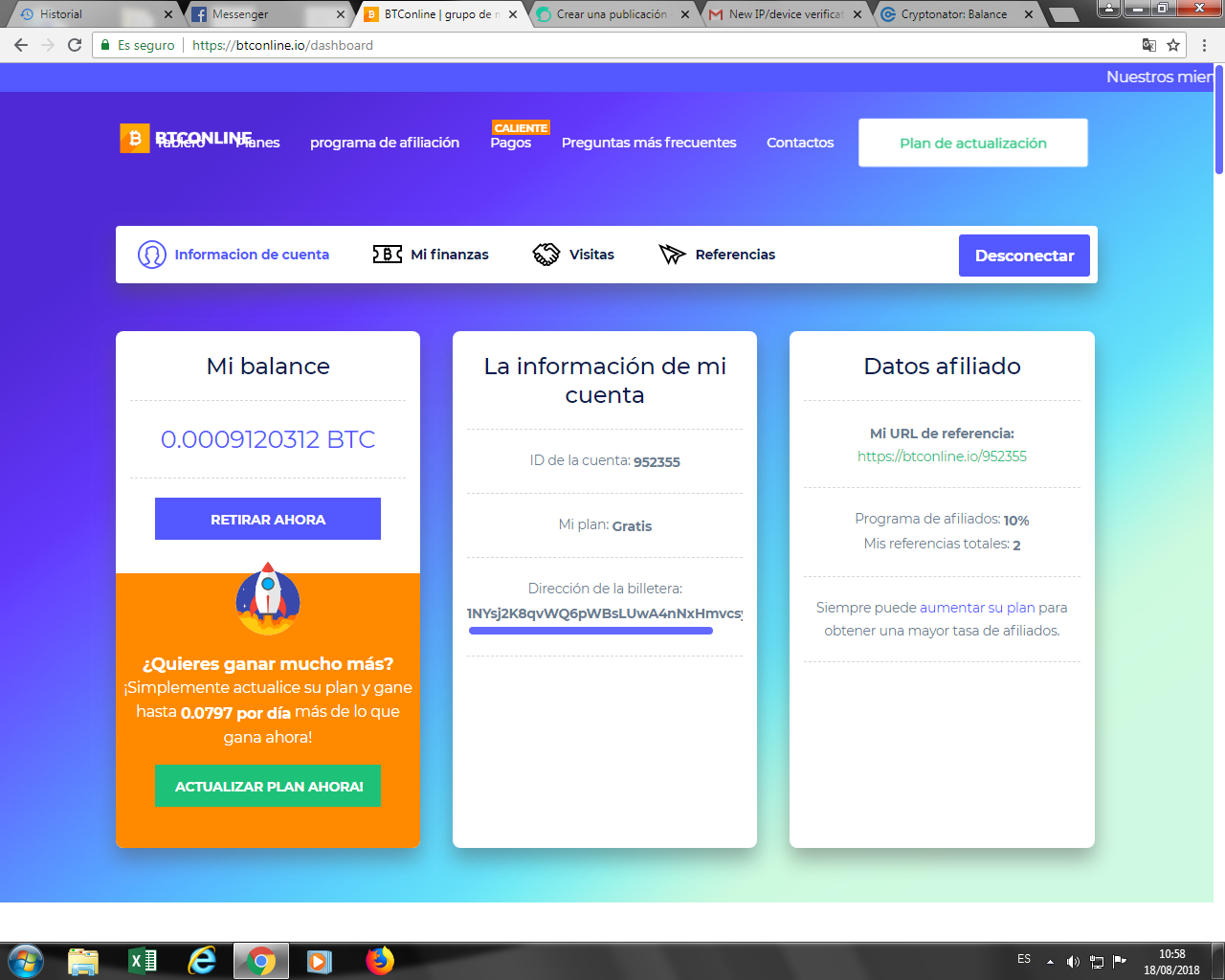
Task: Click the browser forward arrow
Action: click(x=48, y=45)
